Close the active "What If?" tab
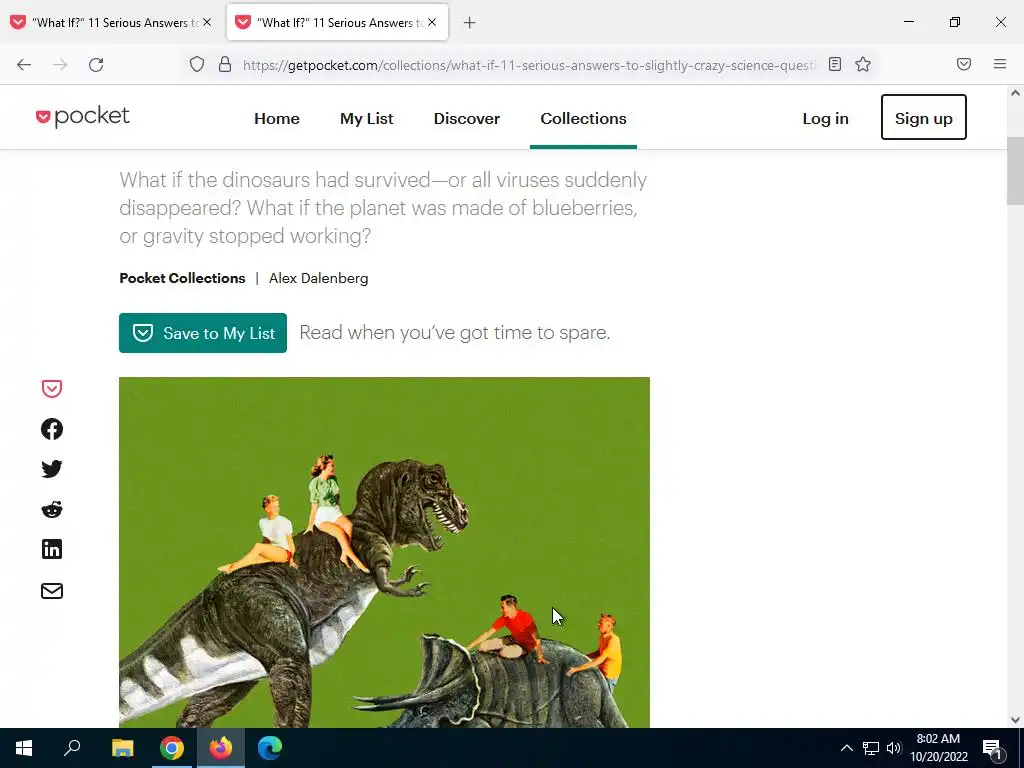The width and height of the screenshot is (1024, 768). click(432, 22)
